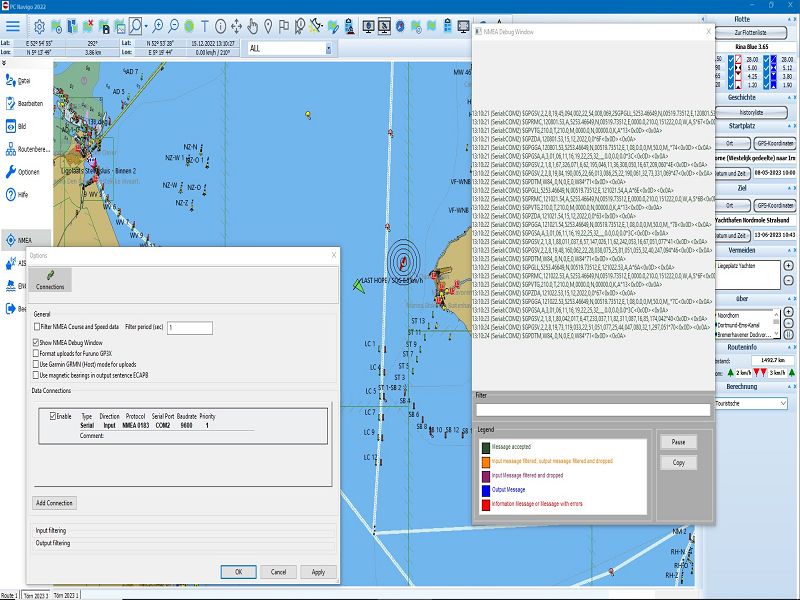The width and height of the screenshot is (800, 600).
Task: Enable Filter NMEA Course and Speed data
Action: point(37,327)
